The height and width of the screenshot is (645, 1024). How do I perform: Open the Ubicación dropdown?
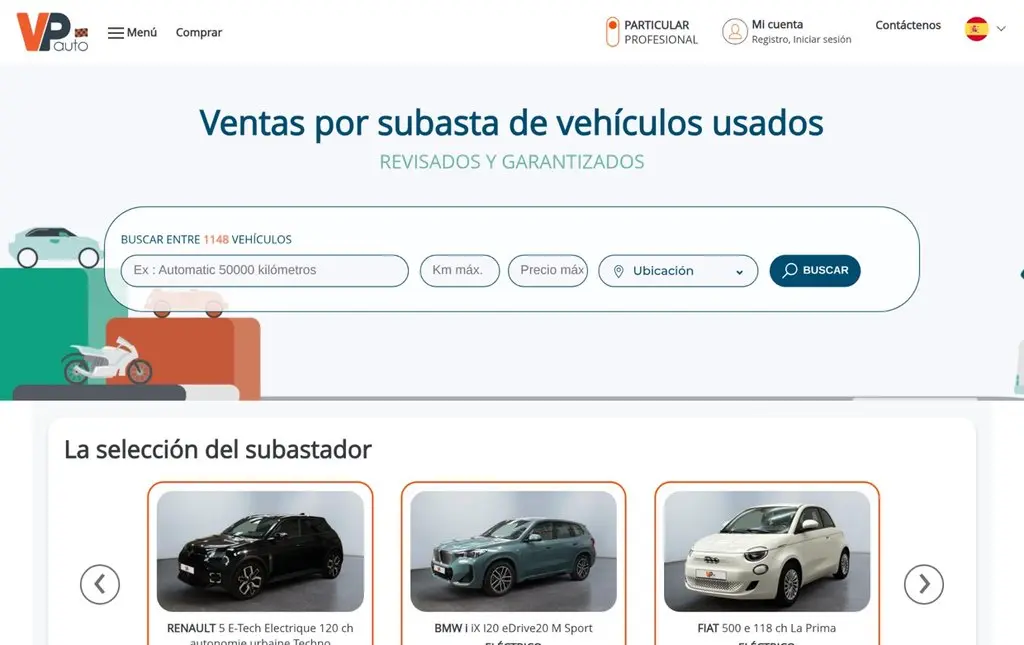[678, 270]
